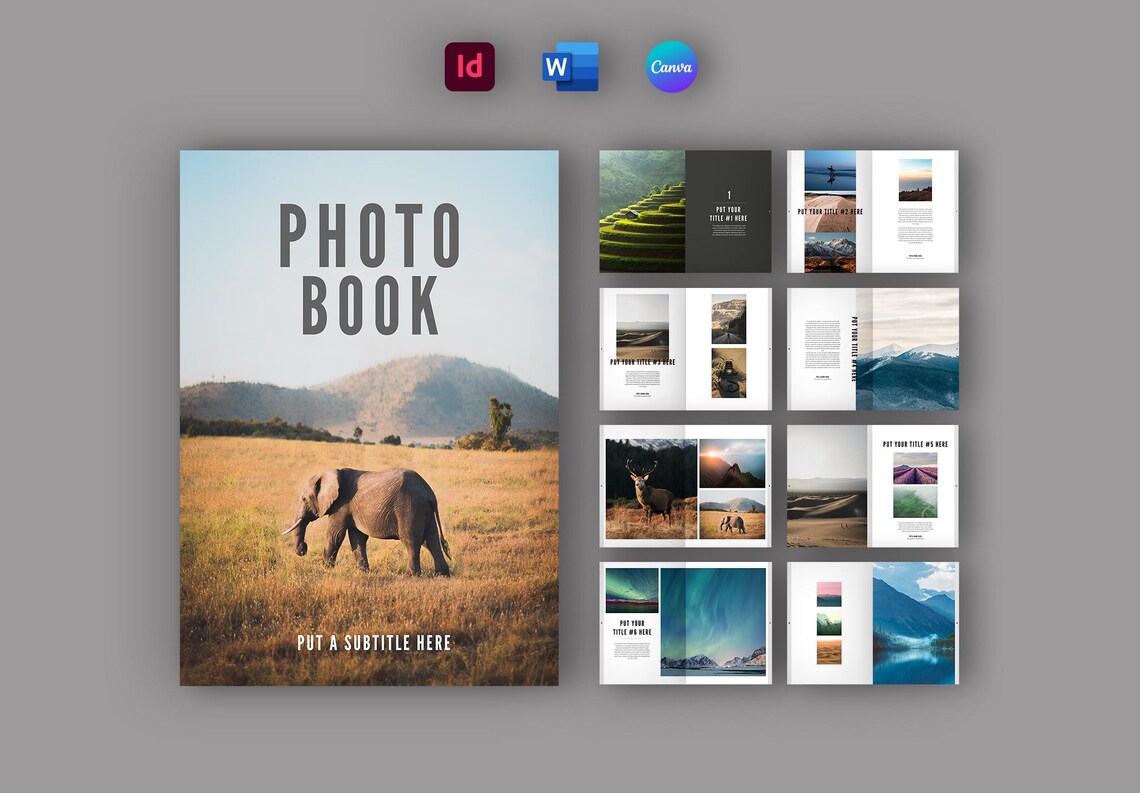Screen dimensions: 1140x793
Task: Click the Microsoft Word icon
Action: pos(570,66)
